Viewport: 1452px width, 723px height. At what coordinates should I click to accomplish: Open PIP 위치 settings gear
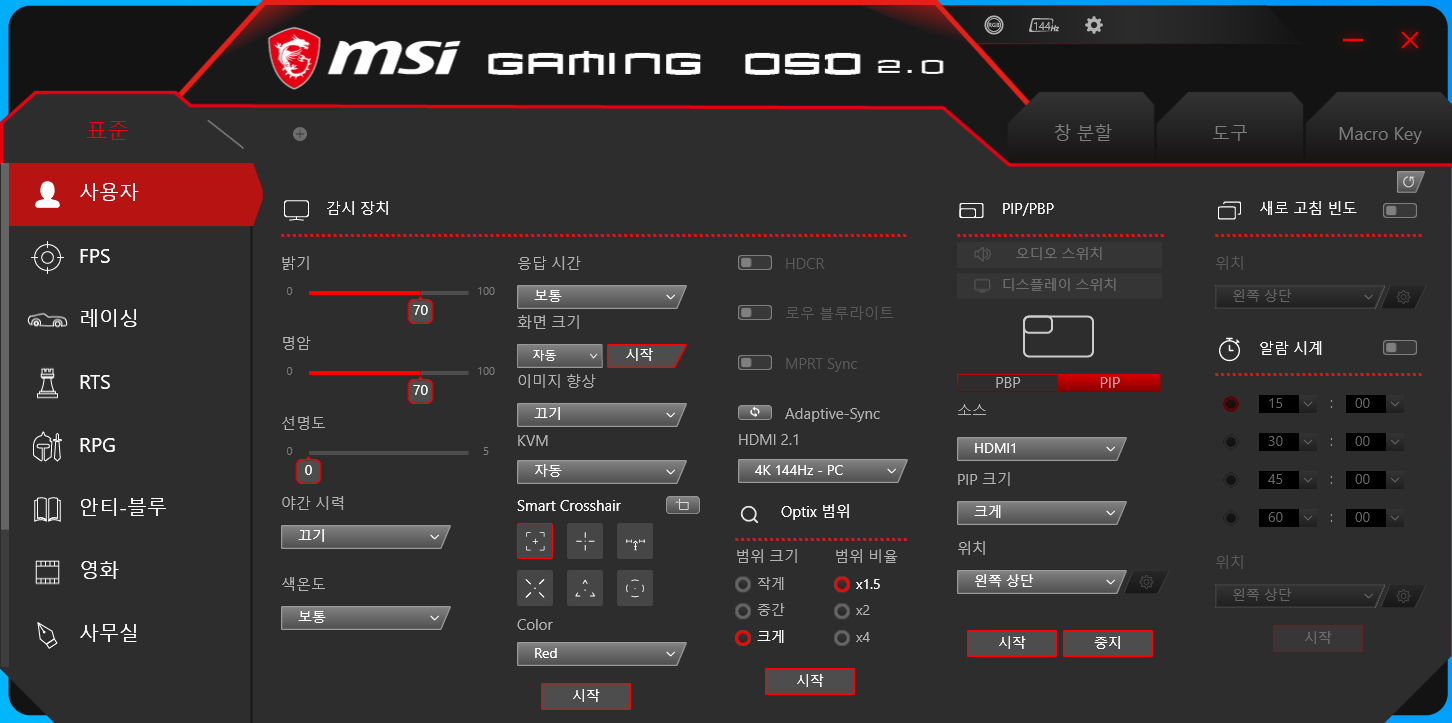pos(1147,582)
